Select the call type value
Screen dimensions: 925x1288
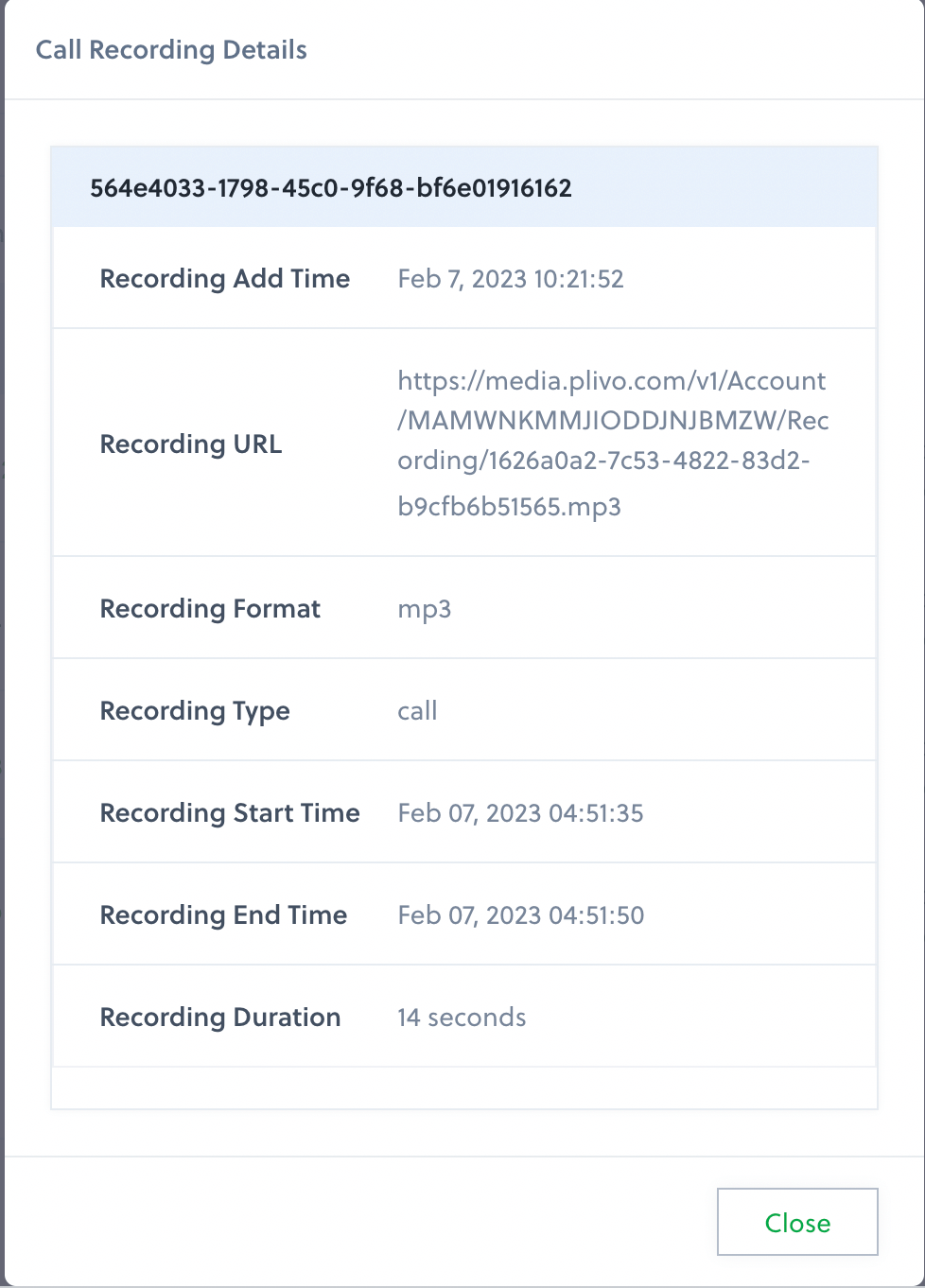point(417,710)
